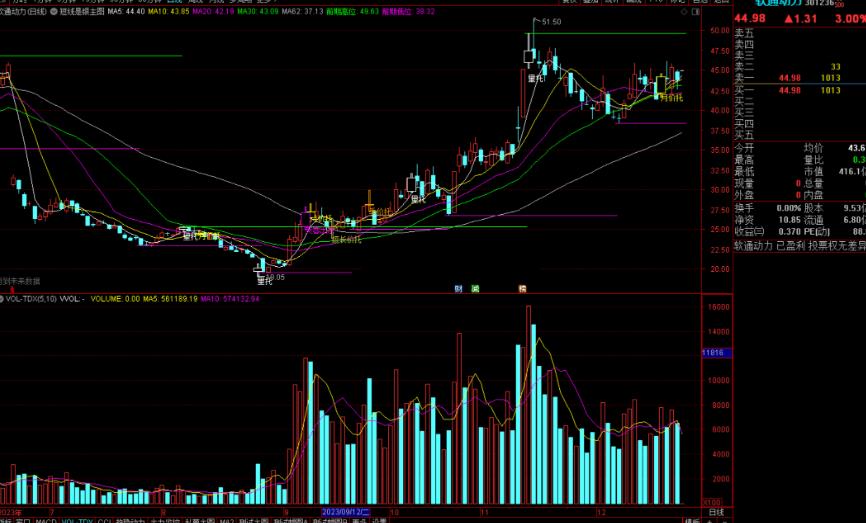Click the 51.50 high price label
This screenshot has height=523, width=866.
pyautogui.click(x=551, y=22)
